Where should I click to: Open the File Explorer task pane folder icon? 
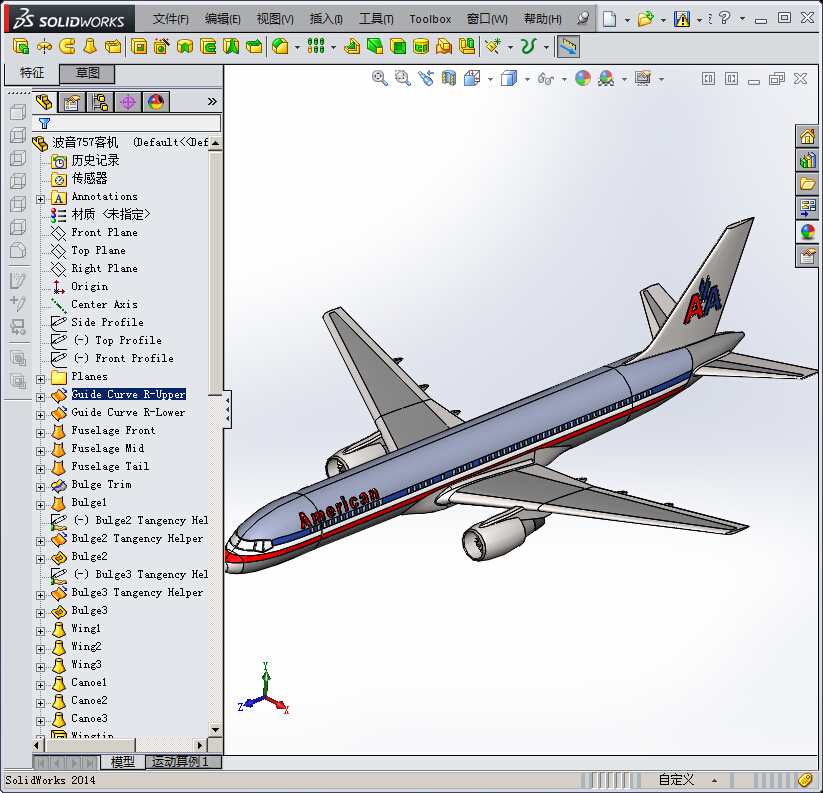click(807, 184)
